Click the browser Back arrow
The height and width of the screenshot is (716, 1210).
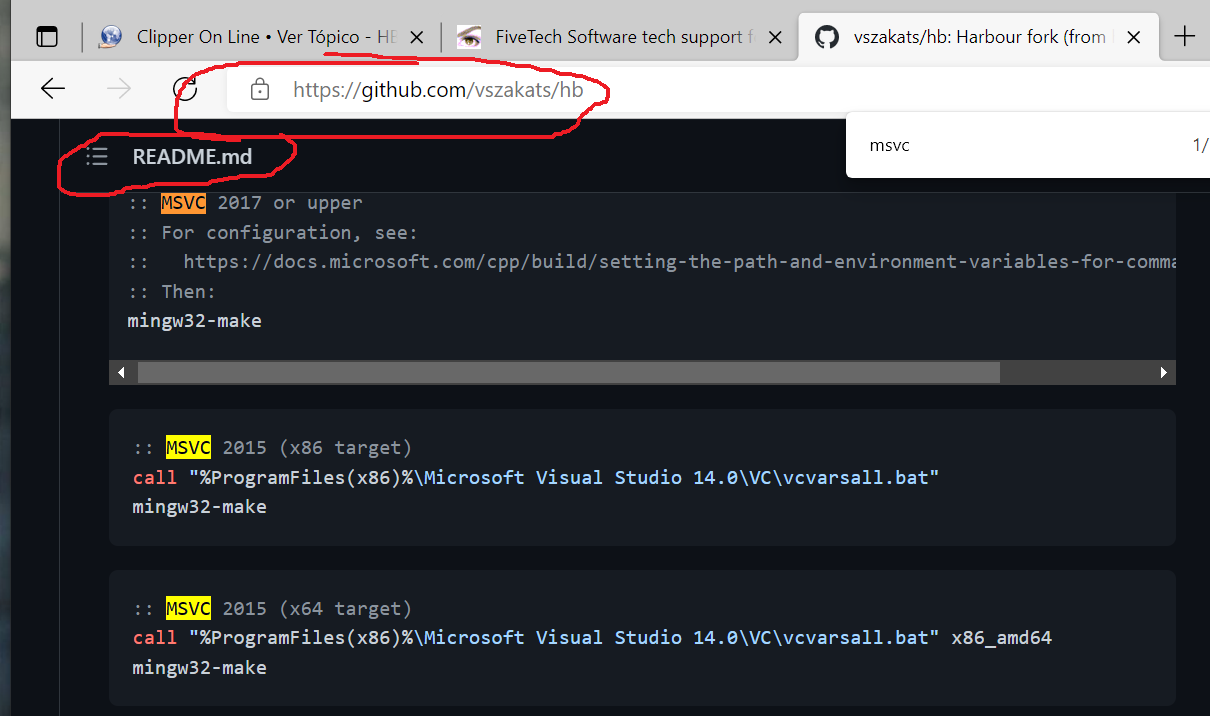(53, 89)
